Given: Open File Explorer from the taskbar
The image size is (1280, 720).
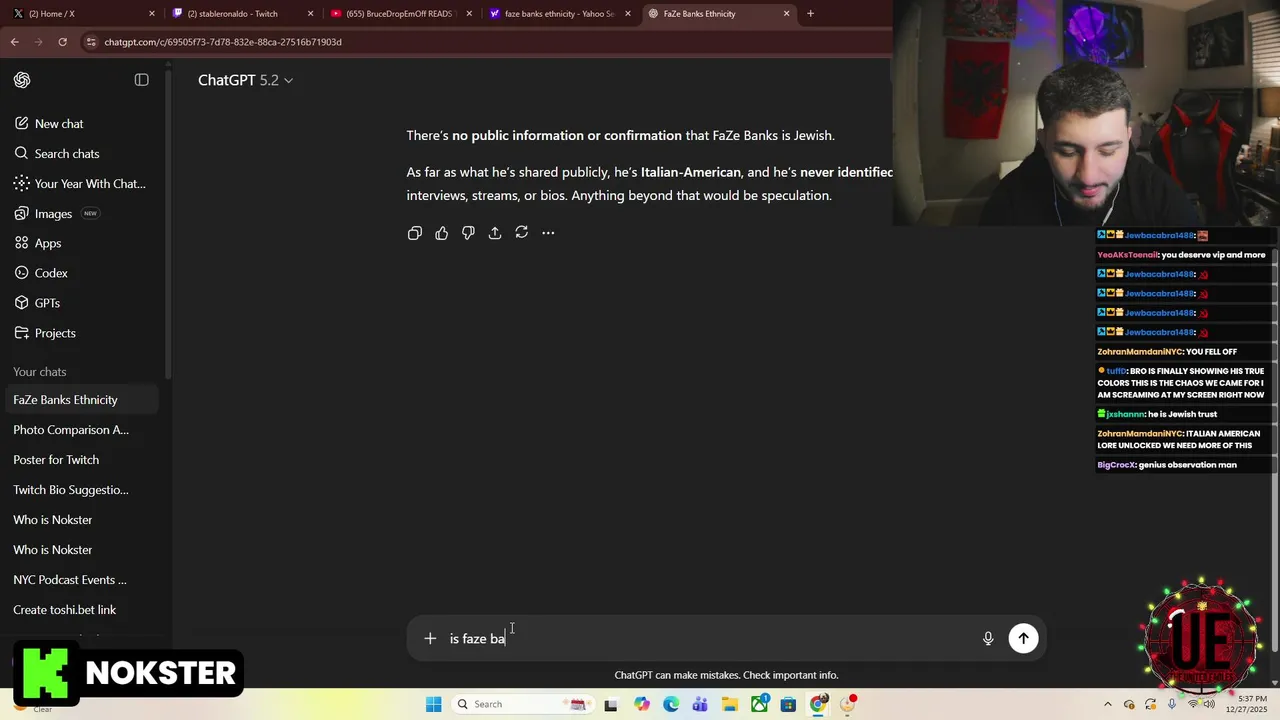Looking at the screenshot, I should (x=729, y=704).
